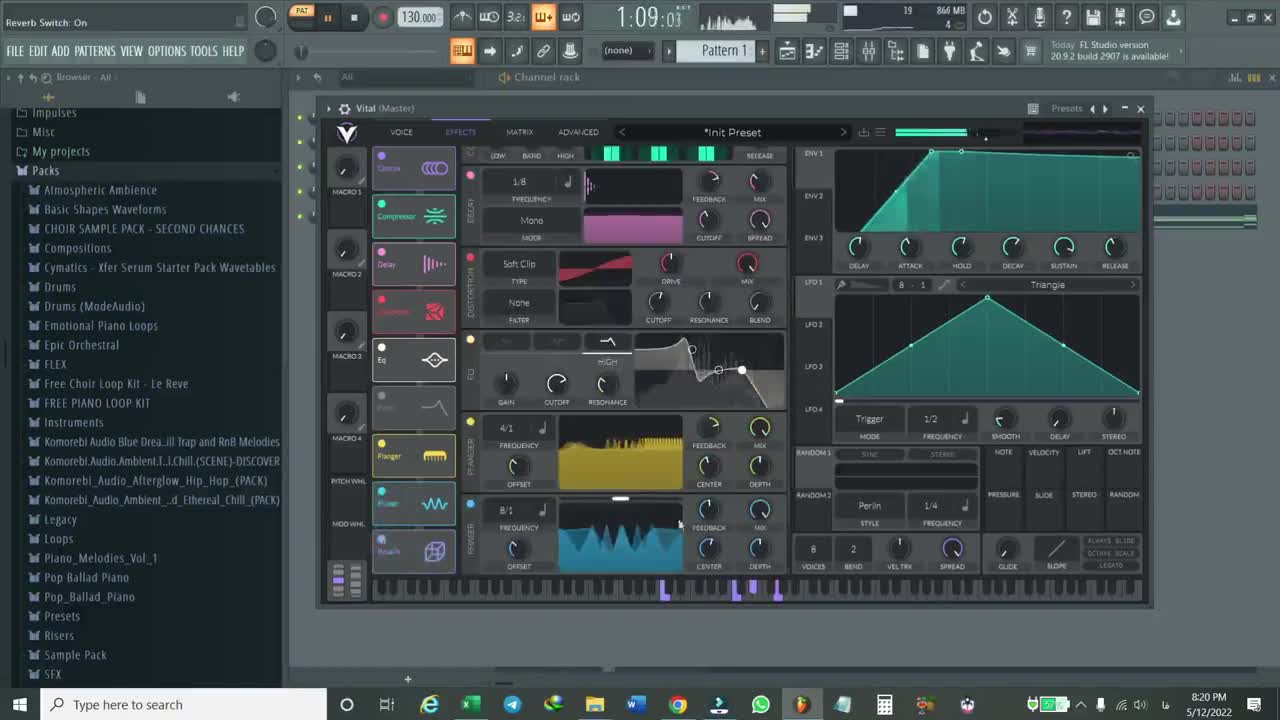
Task: Open Excel from the taskbar
Action: (470, 705)
